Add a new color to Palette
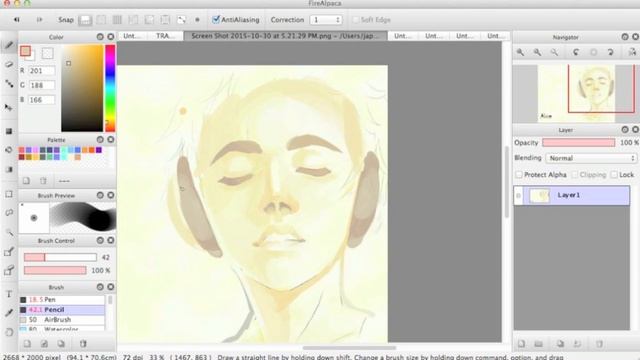 tap(26, 181)
